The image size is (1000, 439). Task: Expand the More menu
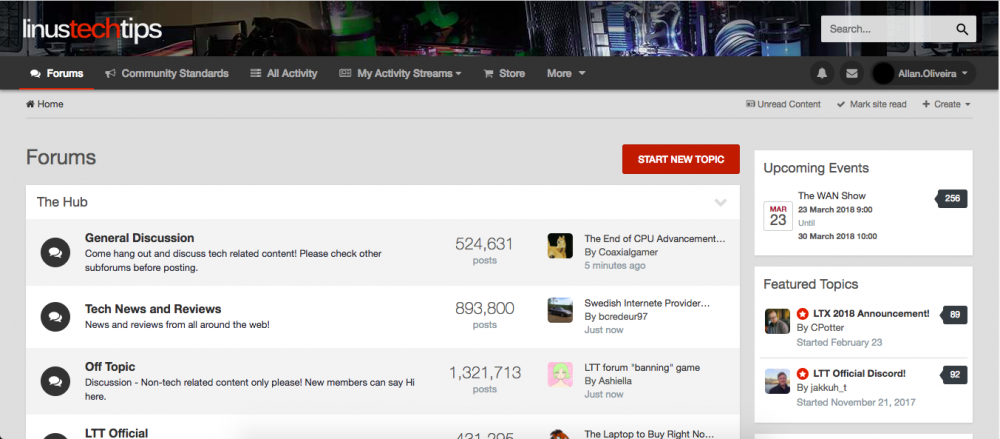(566, 73)
